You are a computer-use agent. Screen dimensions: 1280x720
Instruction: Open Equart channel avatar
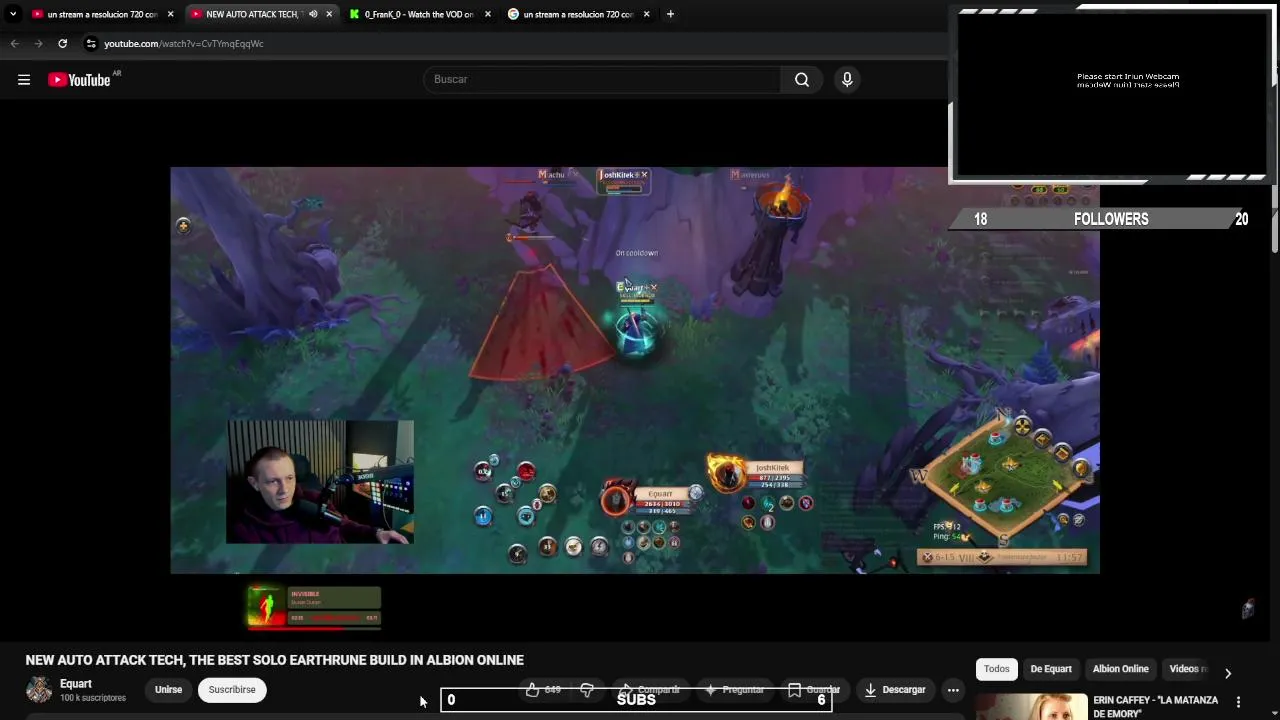pyautogui.click(x=39, y=690)
